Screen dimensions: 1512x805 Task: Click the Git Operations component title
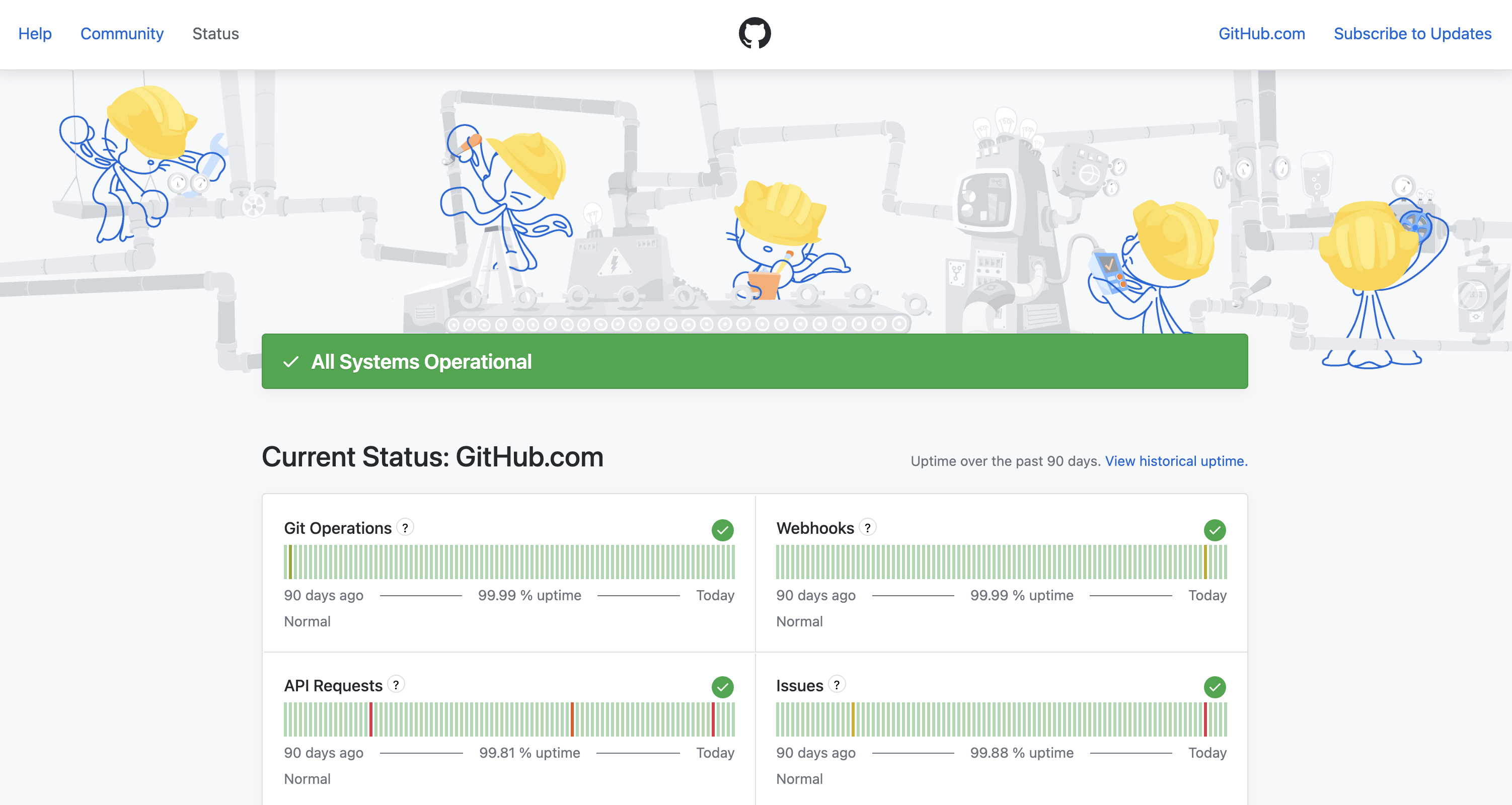click(338, 529)
